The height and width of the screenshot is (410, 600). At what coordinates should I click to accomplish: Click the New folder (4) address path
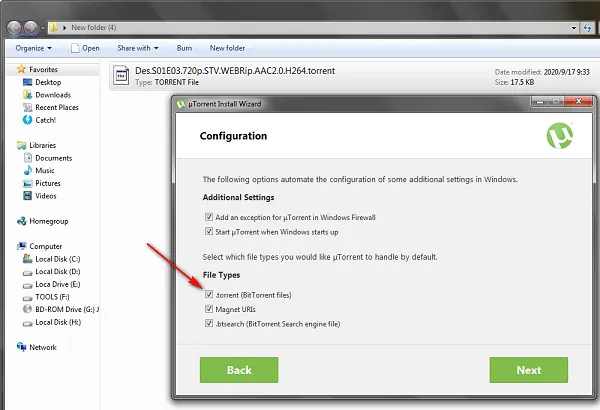point(94,28)
